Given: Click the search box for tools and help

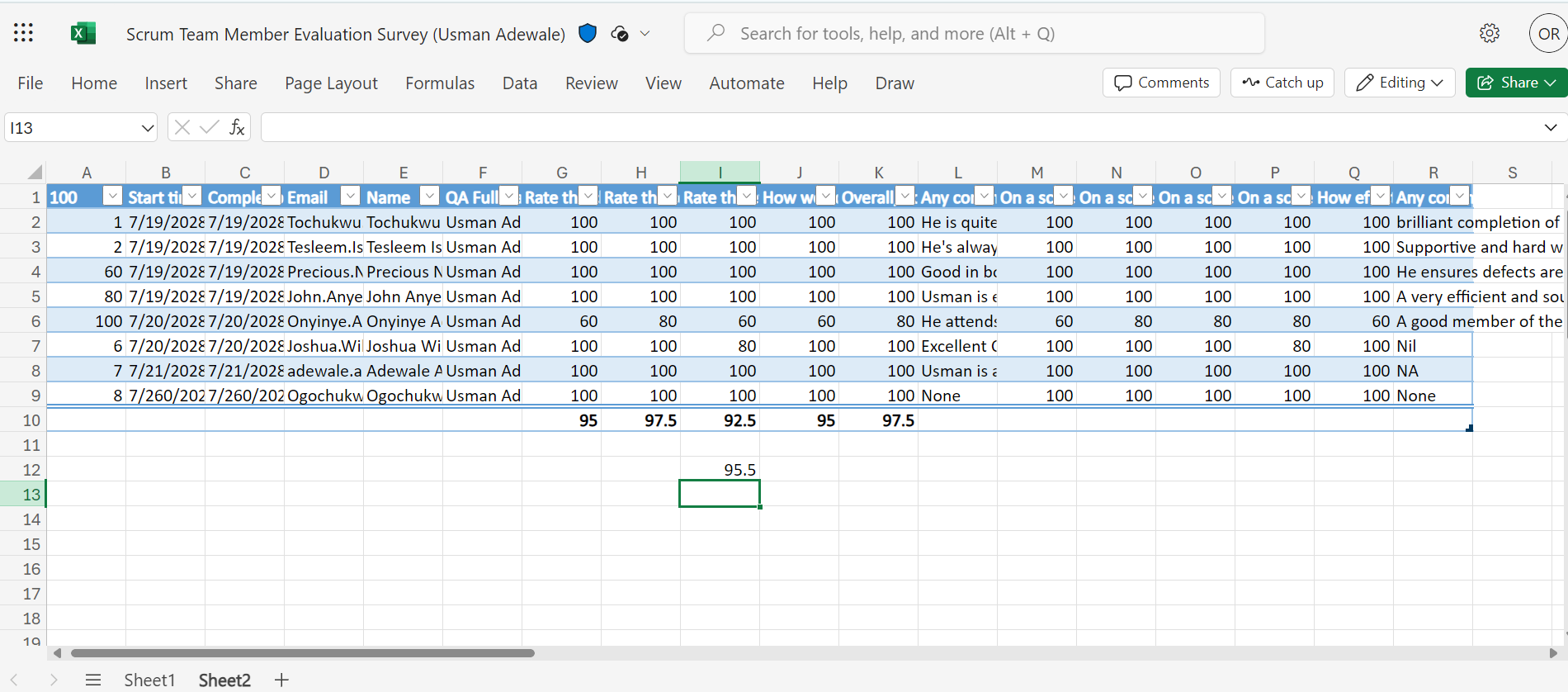Looking at the screenshot, I should pos(974,34).
